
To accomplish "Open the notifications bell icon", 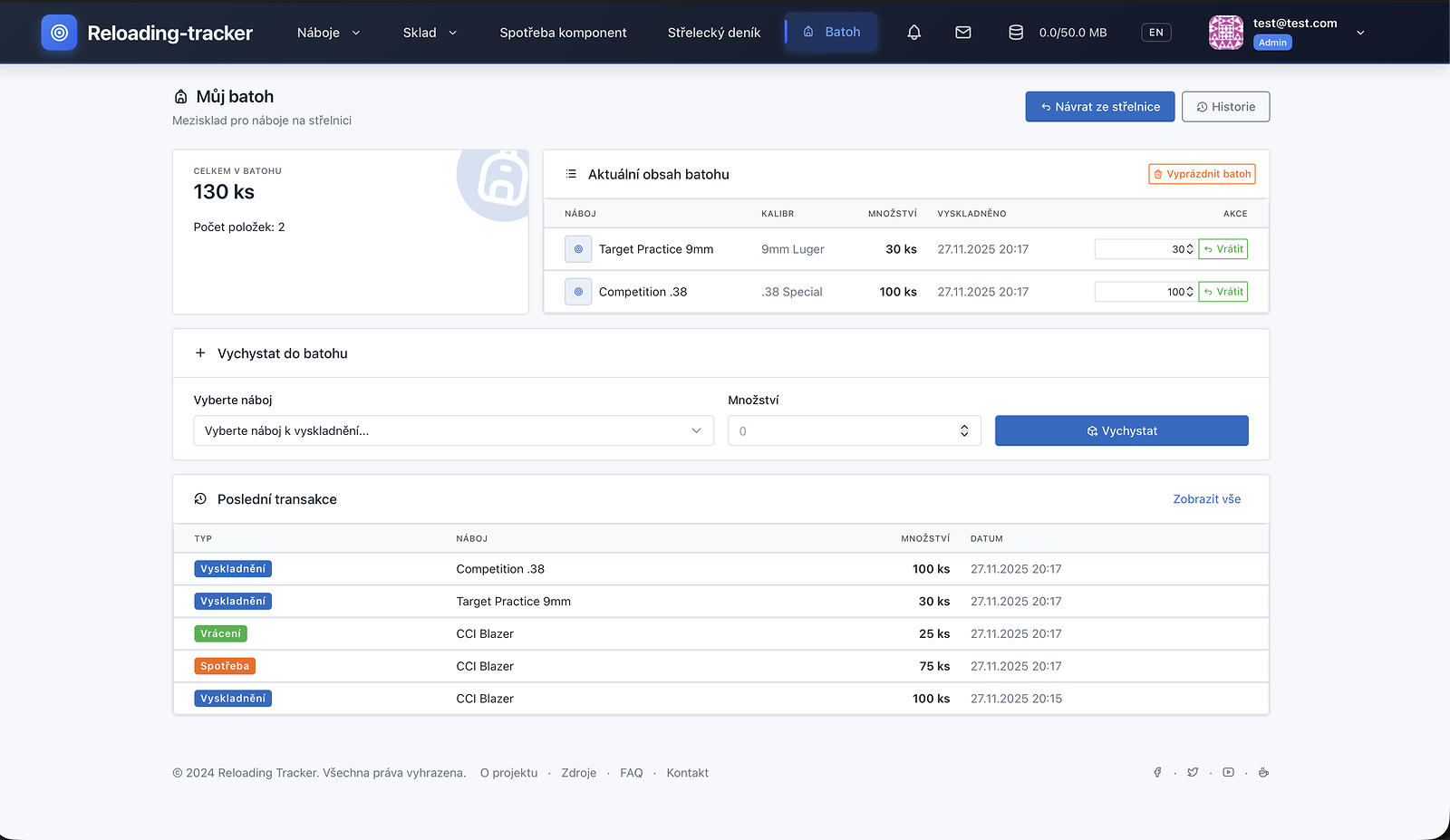I will (x=913, y=33).
